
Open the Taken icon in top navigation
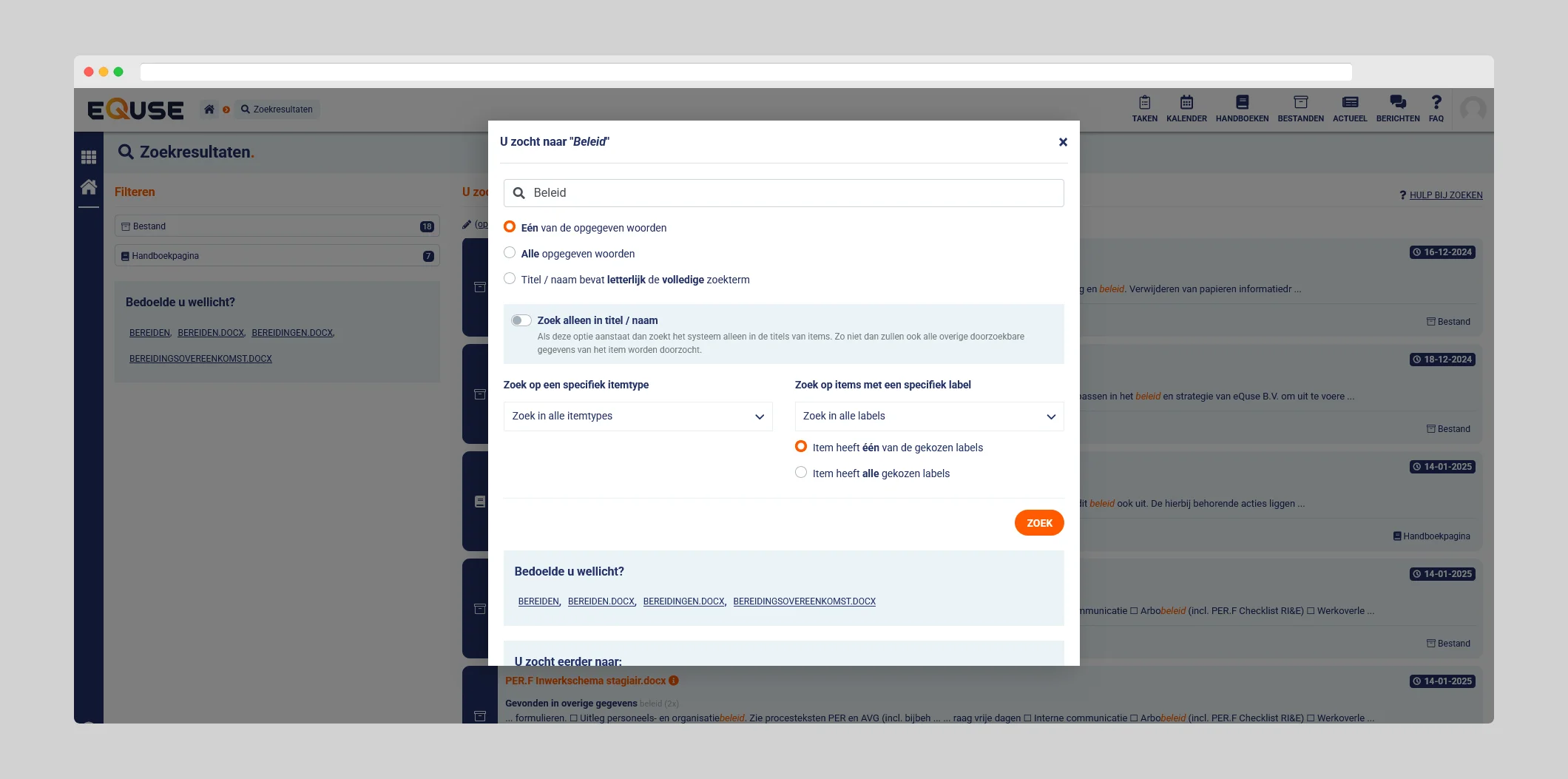click(1144, 108)
